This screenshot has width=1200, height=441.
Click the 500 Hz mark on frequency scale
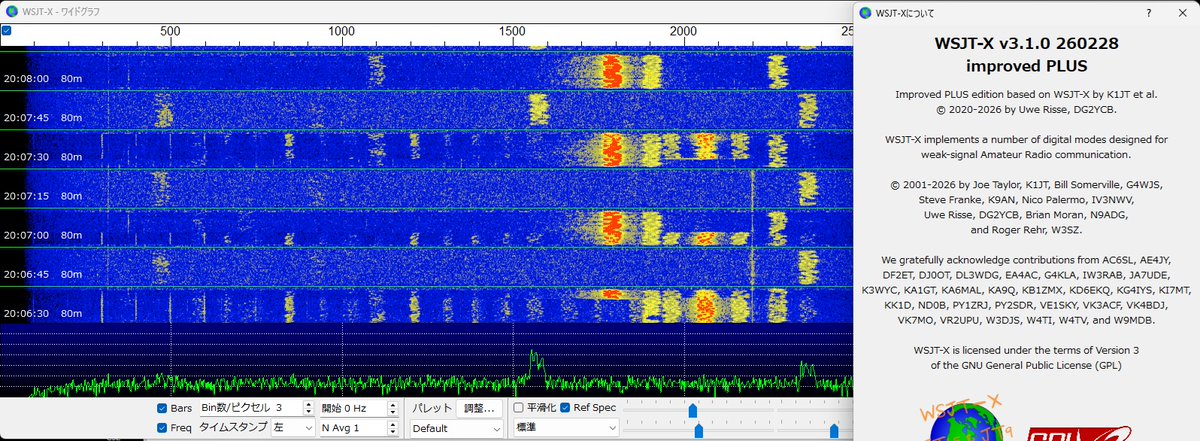pyautogui.click(x=172, y=32)
